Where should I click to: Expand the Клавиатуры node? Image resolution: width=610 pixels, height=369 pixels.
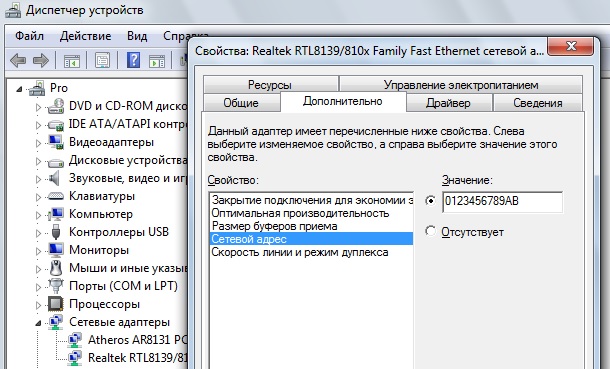[x=38, y=197]
